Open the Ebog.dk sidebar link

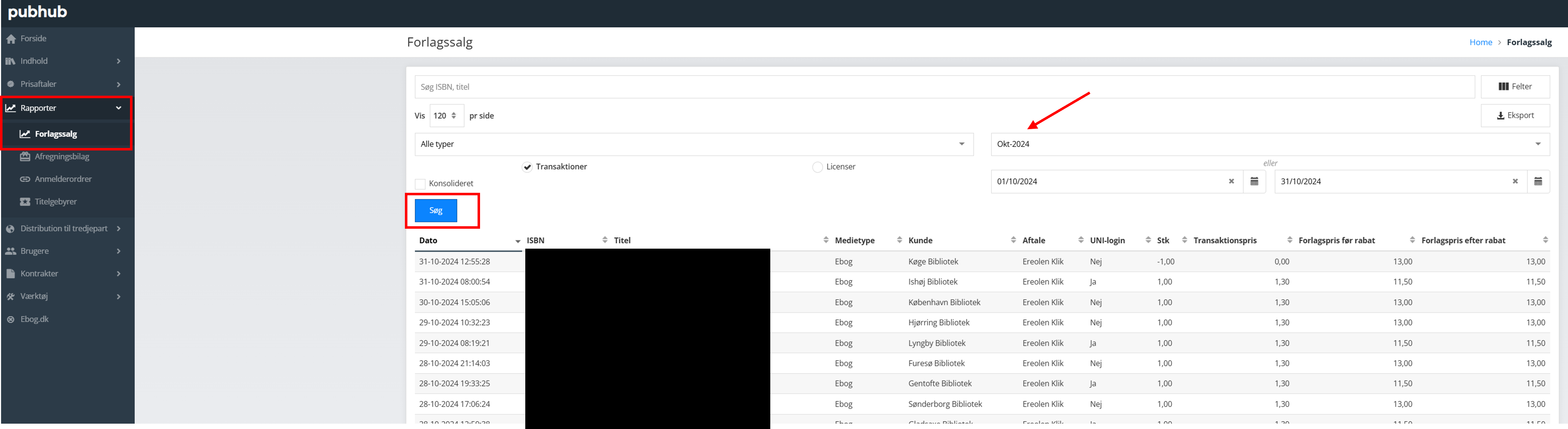point(34,319)
